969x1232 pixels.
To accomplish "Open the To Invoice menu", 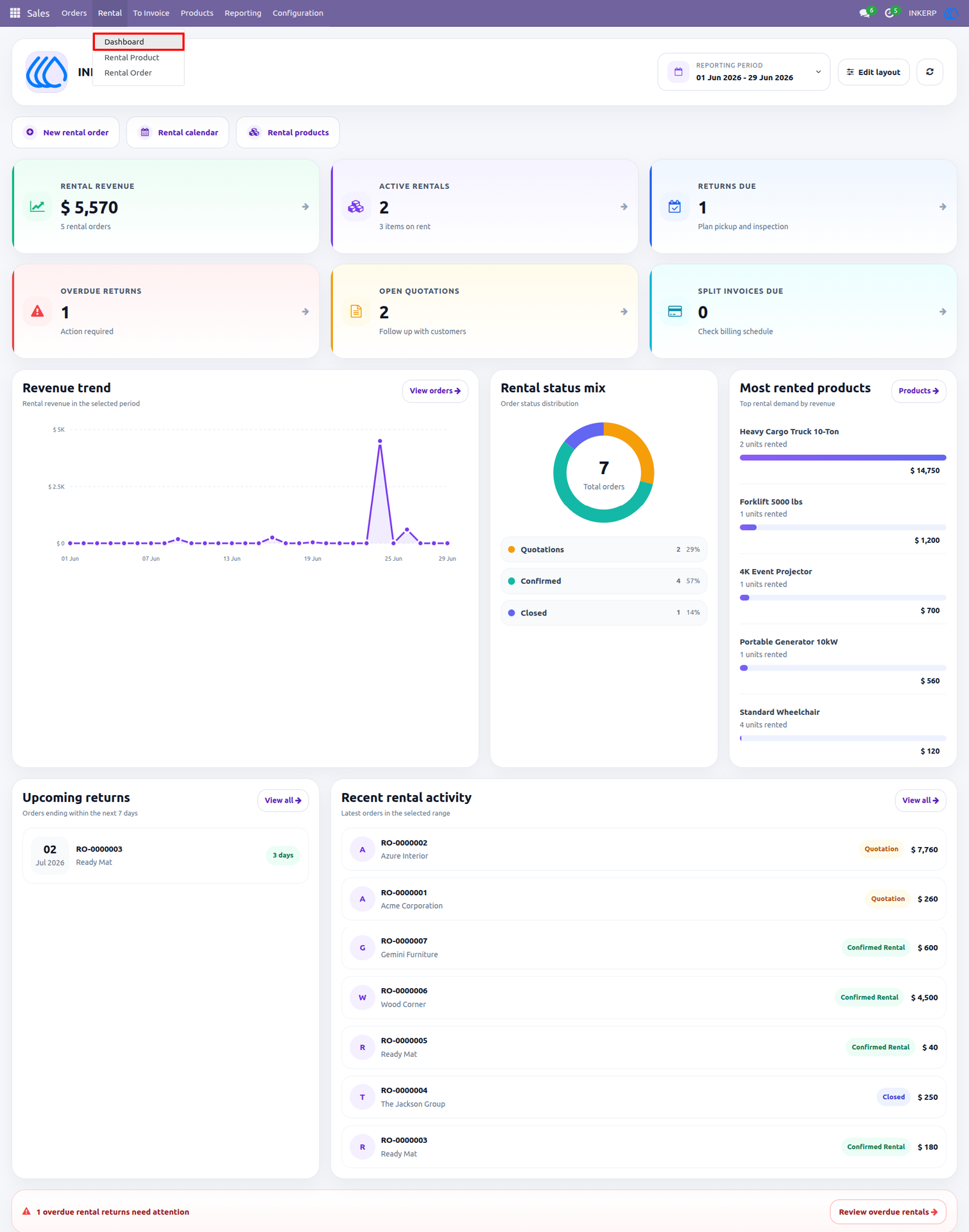I will [151, 13].
